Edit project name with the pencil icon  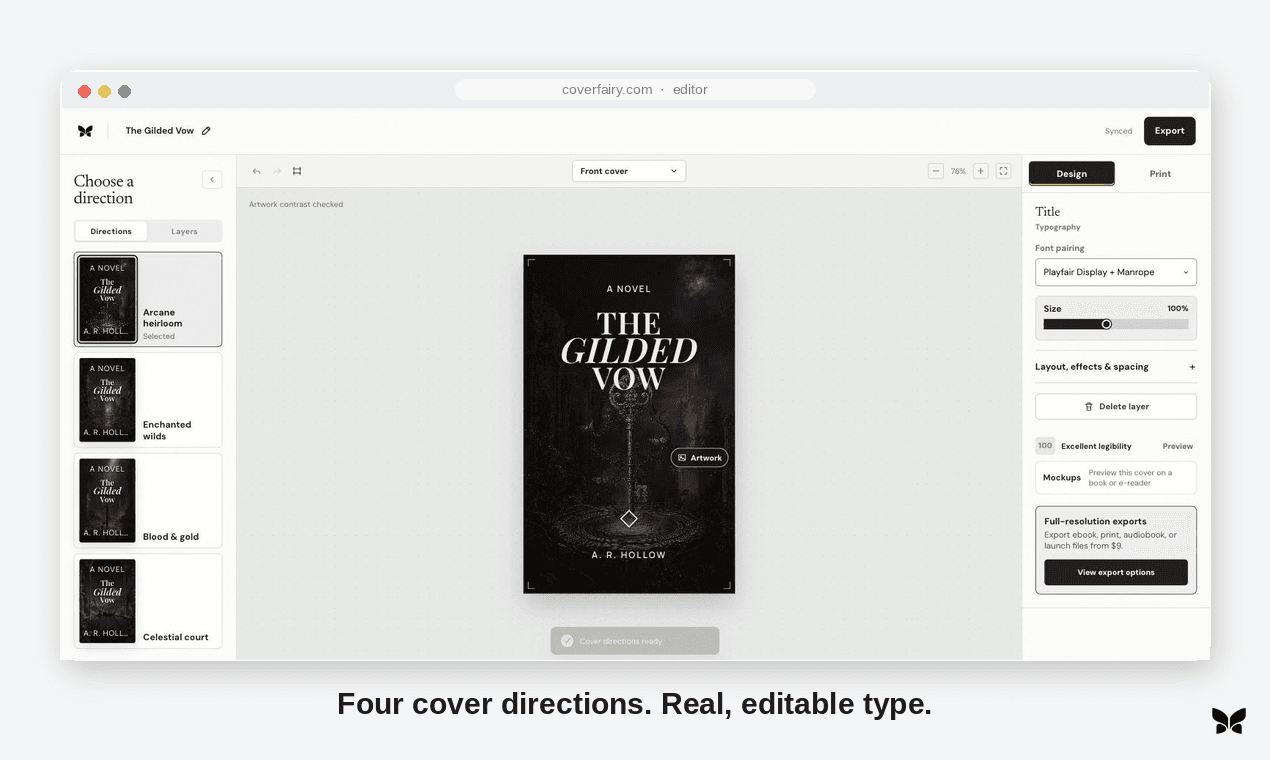coord(206,131)
